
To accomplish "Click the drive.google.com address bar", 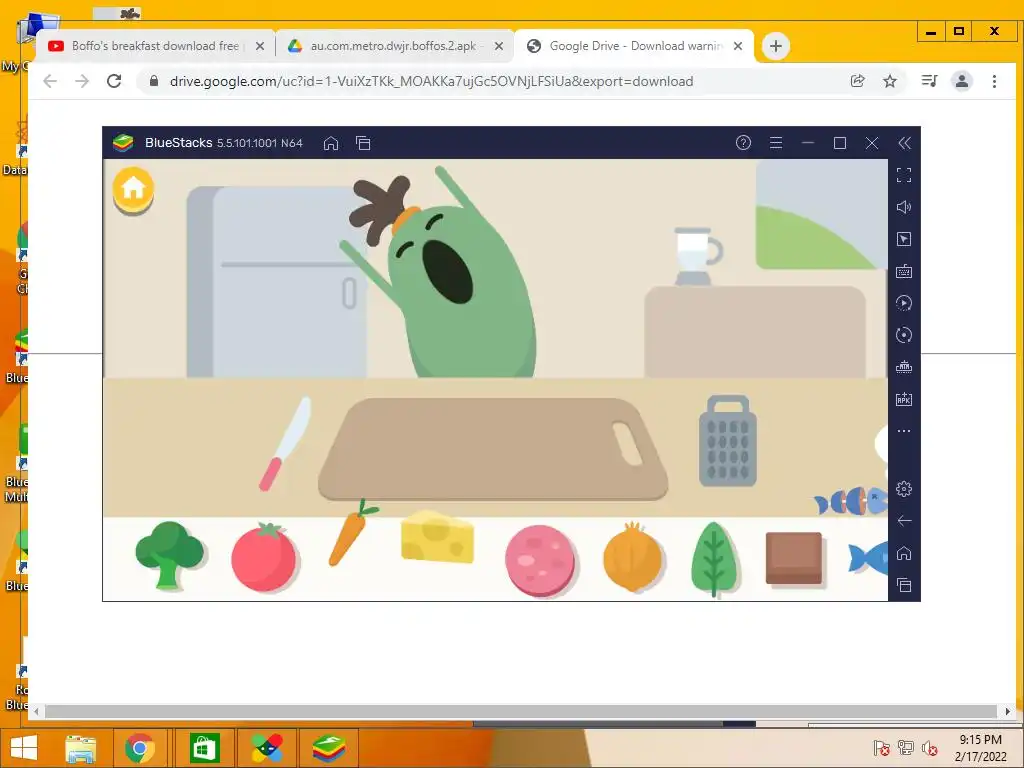I will point(431,81).
